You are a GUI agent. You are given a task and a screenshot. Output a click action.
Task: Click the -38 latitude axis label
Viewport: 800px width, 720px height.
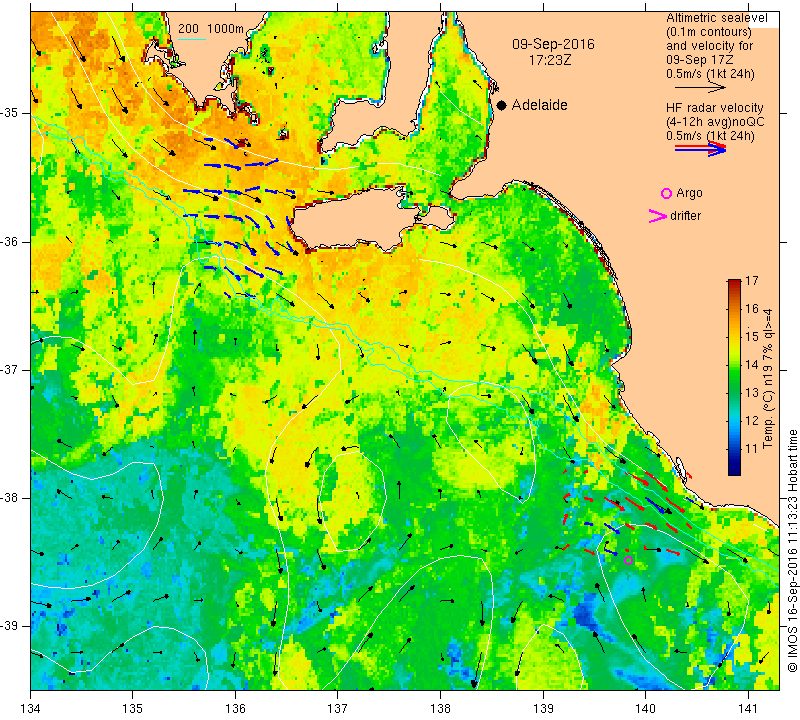pos(10,498)
